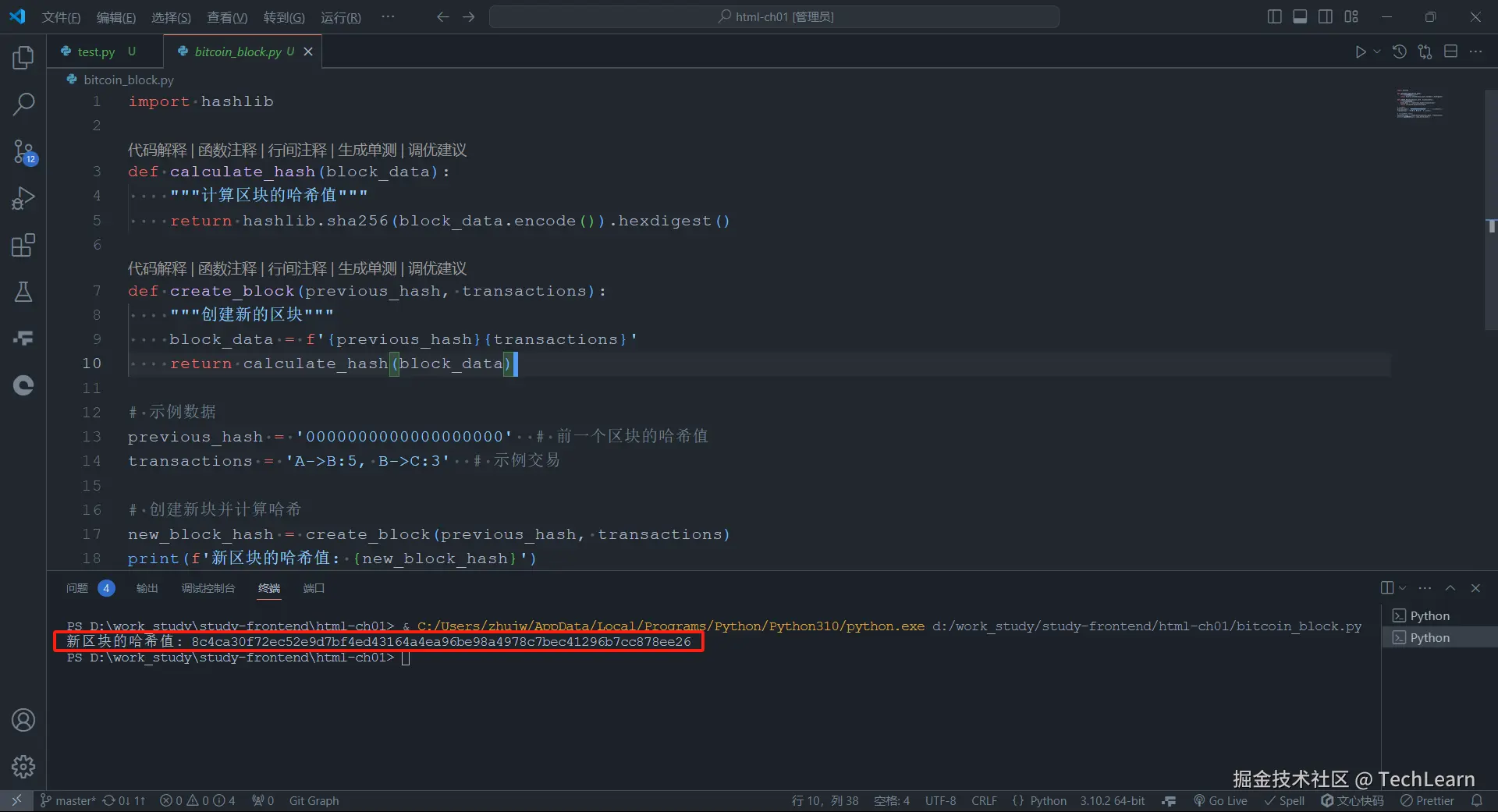1498x812 pixels.
Task: Go back using the left arrow
Action: (x=443, y=16)
